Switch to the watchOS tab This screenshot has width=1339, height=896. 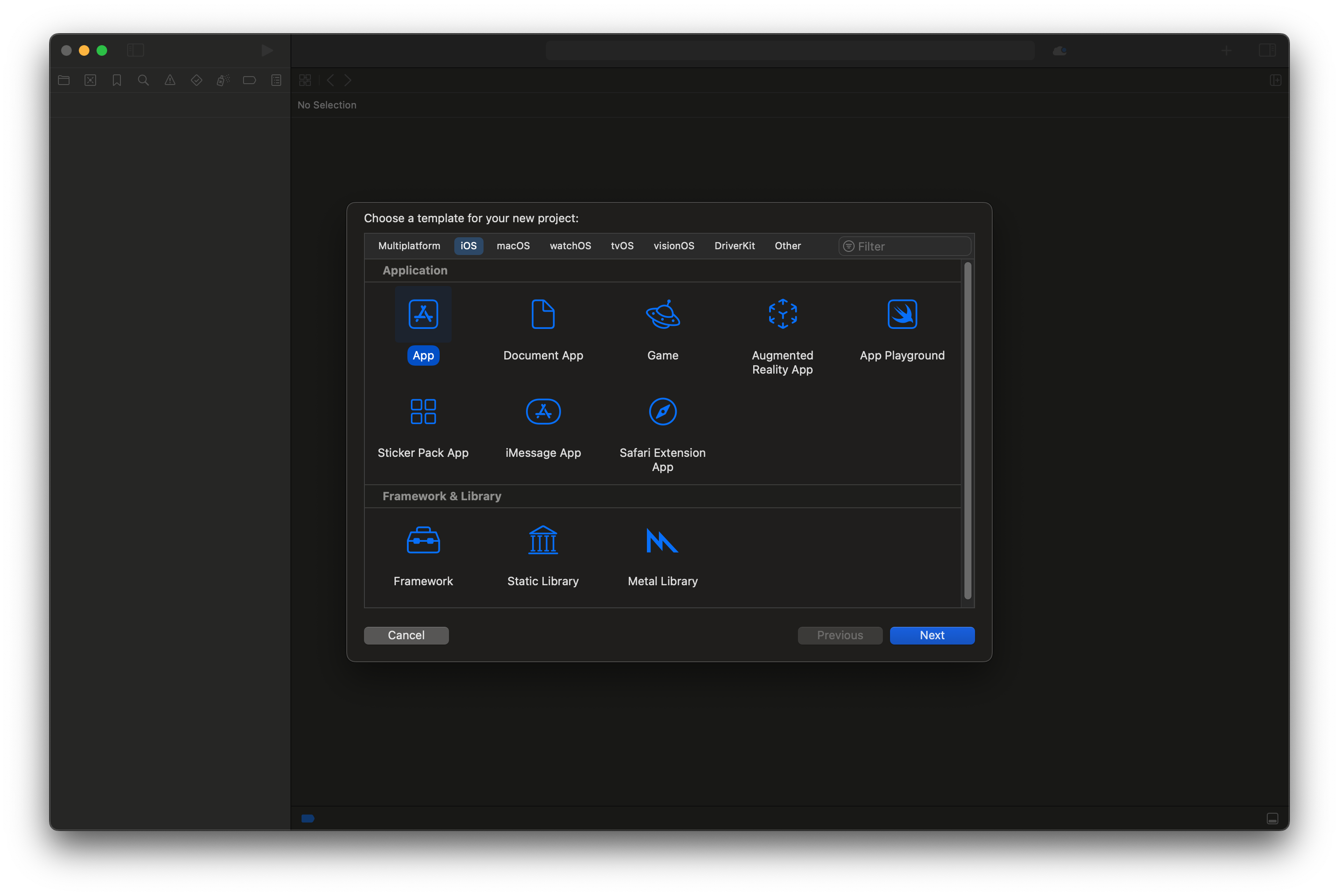click(570, 246)
